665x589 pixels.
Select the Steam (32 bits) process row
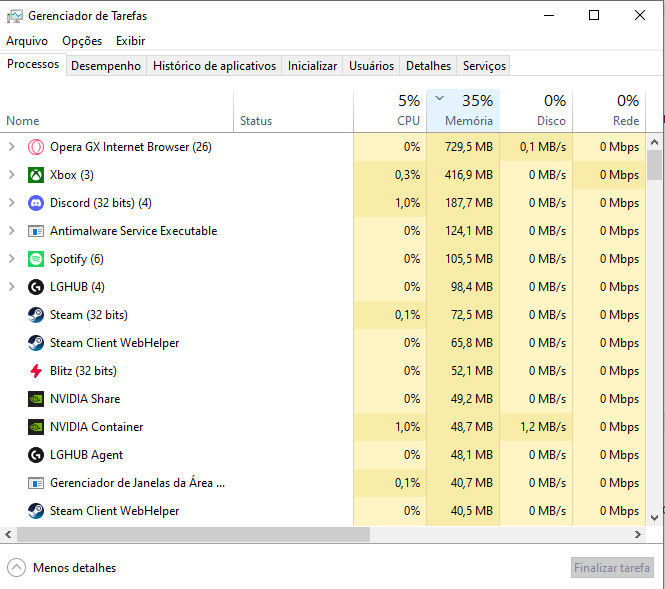(x=323, y=315)
